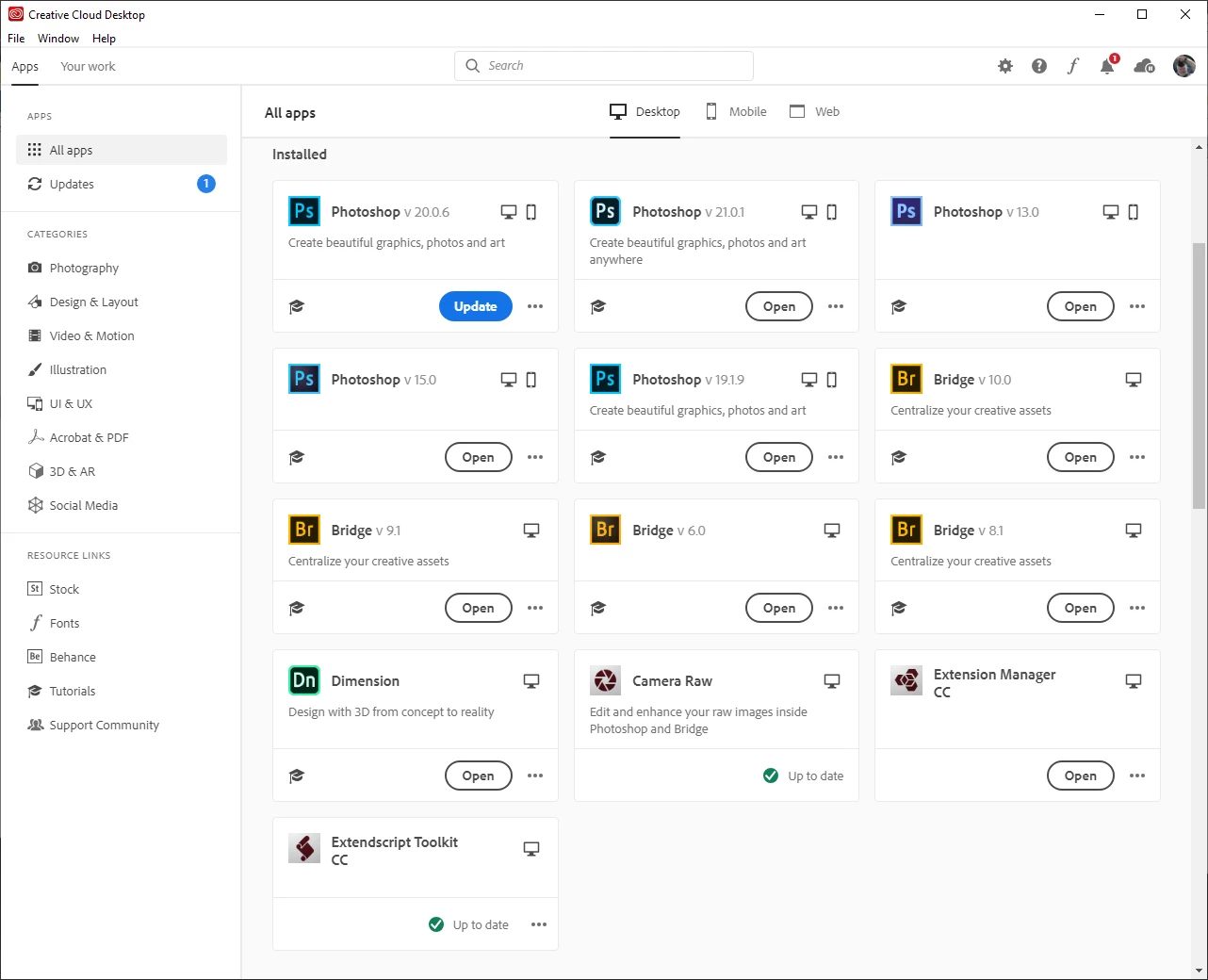Select Updates in sidebar

point(122,184)
